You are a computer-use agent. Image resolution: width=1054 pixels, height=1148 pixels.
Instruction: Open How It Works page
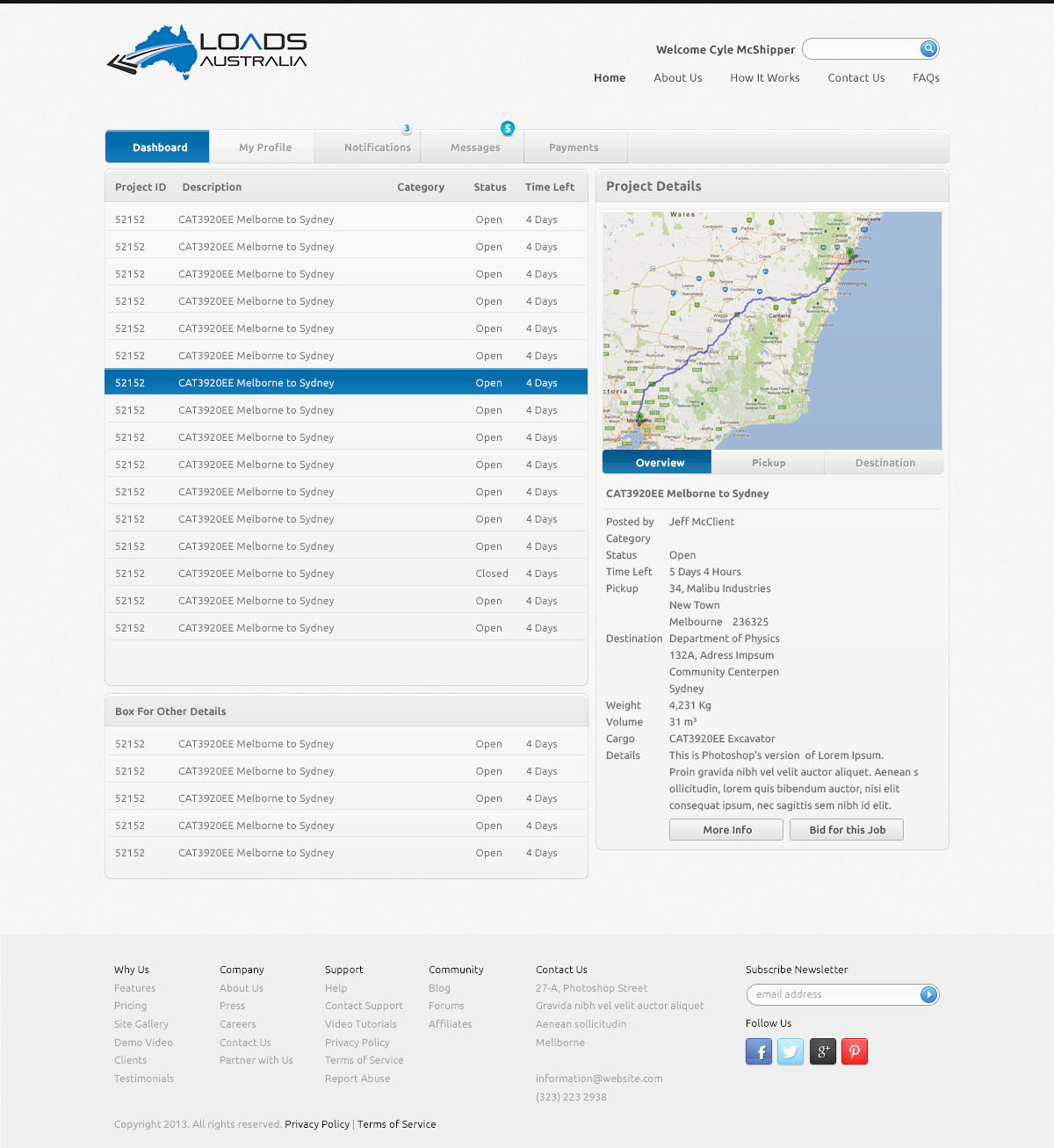coord(765,77)
